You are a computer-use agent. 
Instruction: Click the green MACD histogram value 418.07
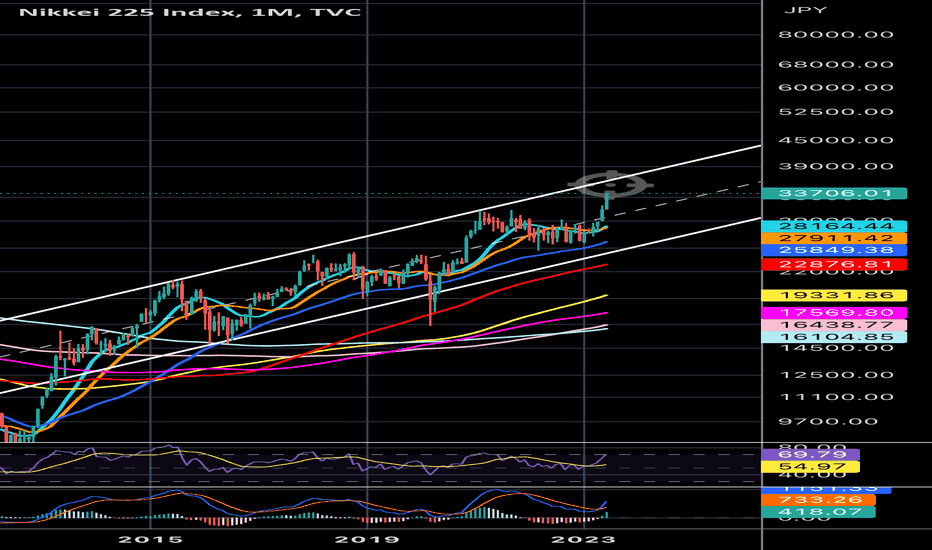pos(818,512)
